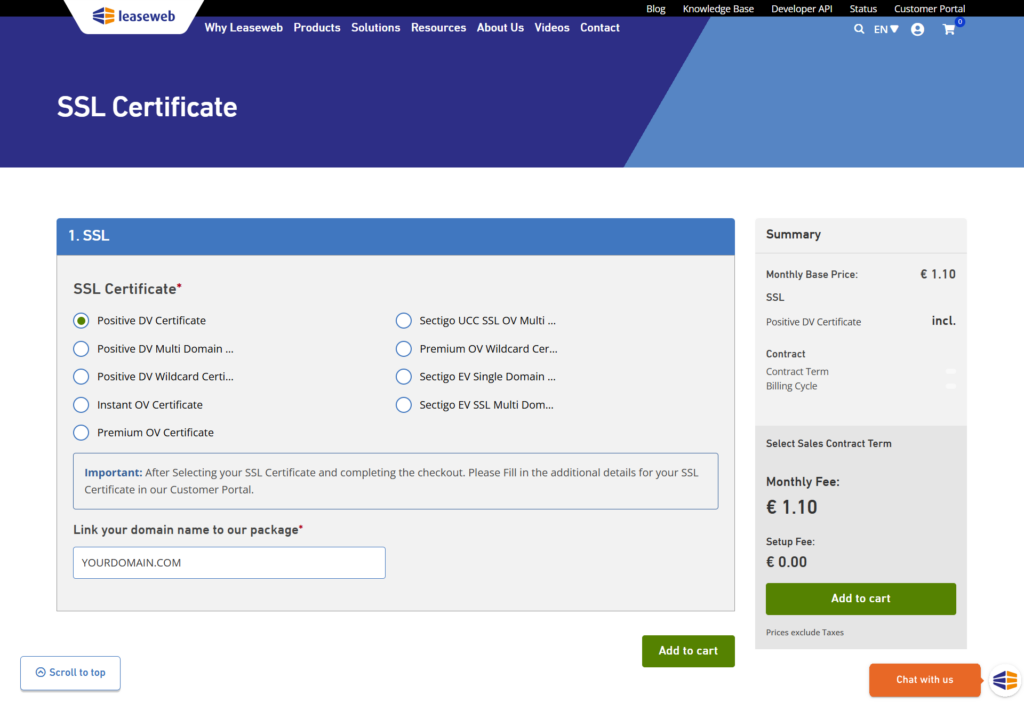
Task: Click Add to cart below SSL form
Action: pos(688,651)
